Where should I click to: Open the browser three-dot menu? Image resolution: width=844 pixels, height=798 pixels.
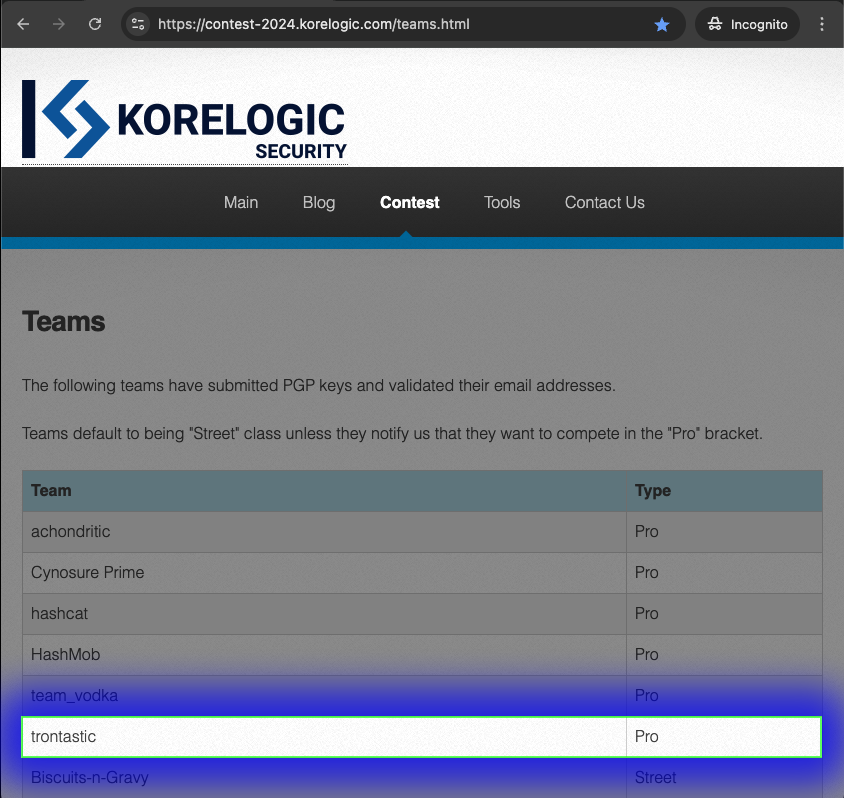821,24
